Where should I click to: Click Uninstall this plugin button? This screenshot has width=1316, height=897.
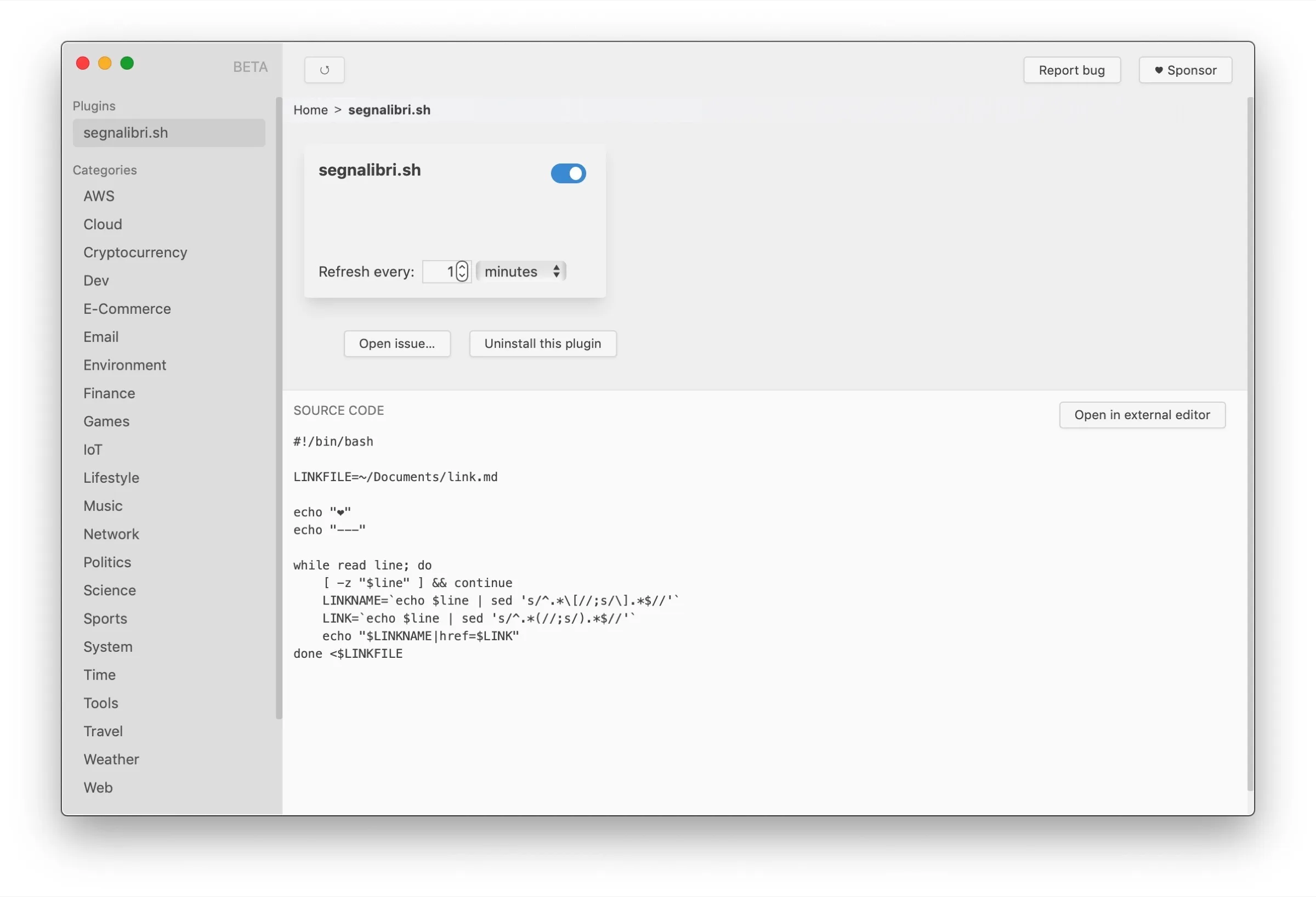(x=542, y=343)
